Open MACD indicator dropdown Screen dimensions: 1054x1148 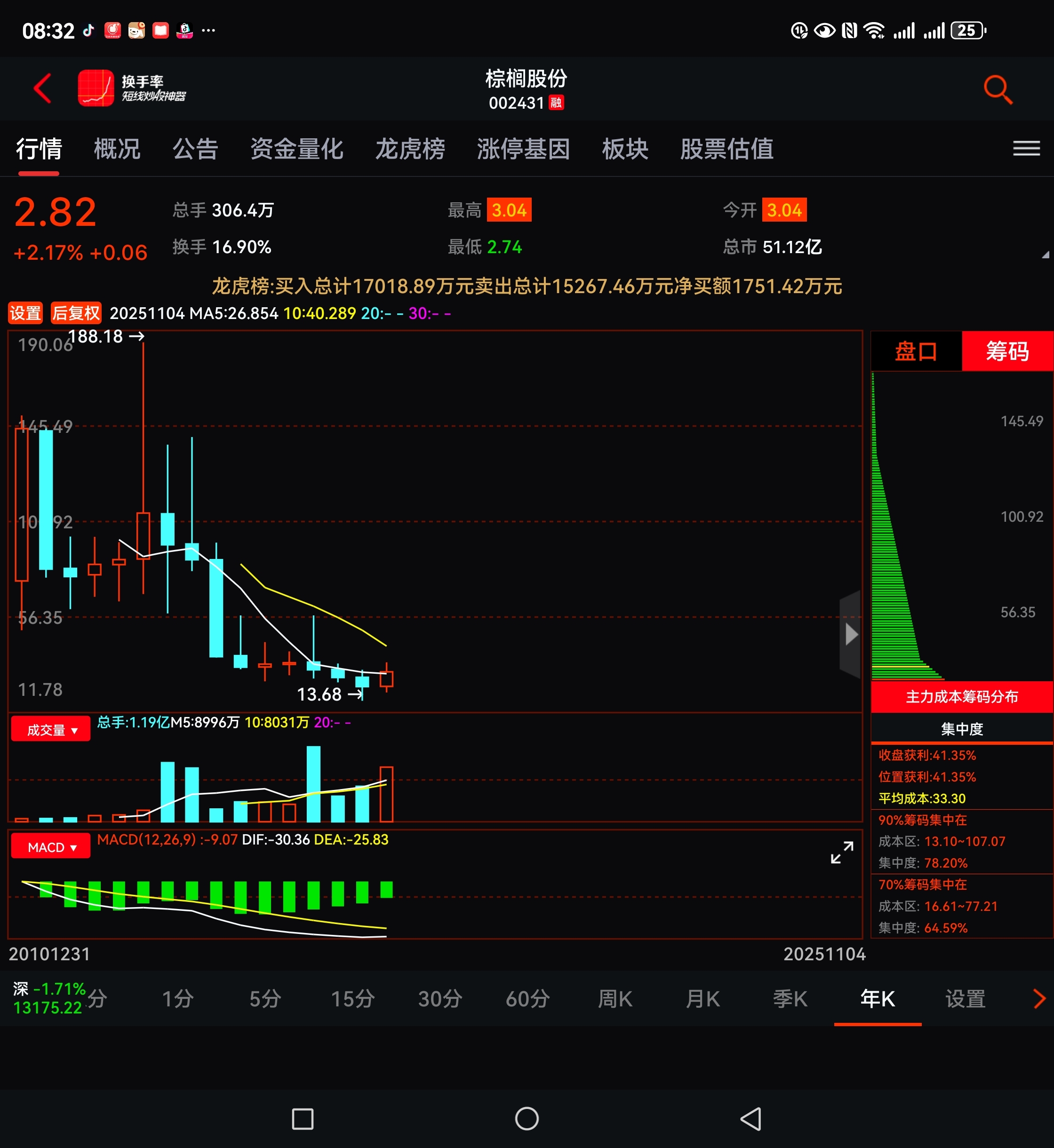pyautogui.click(x=51, y=847)
